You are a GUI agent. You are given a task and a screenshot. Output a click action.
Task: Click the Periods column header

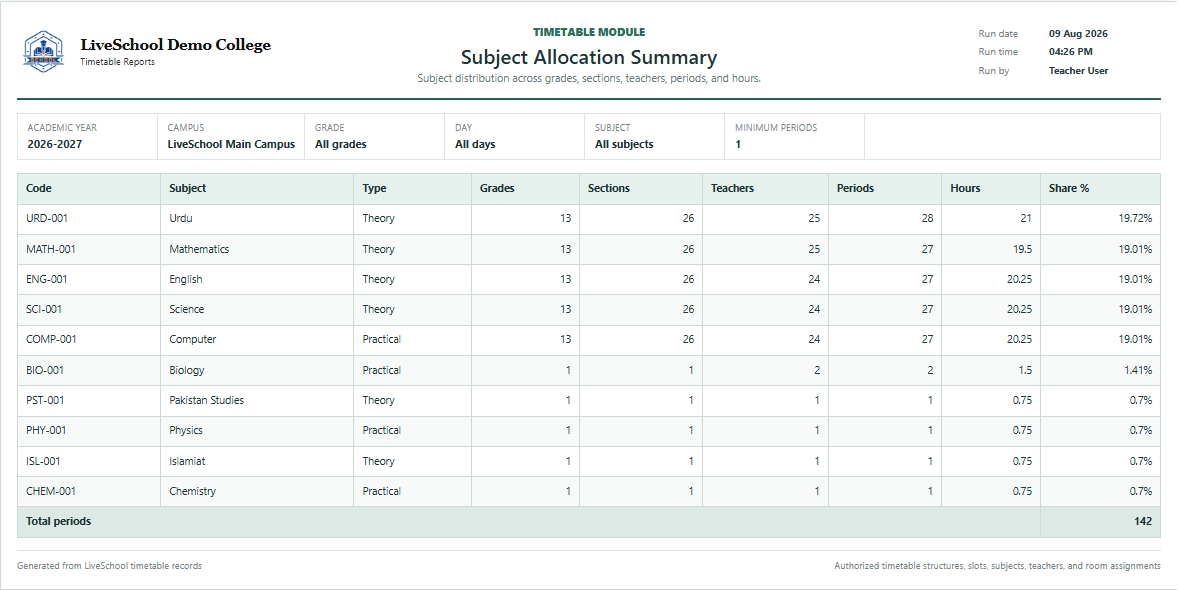[885, 188]
